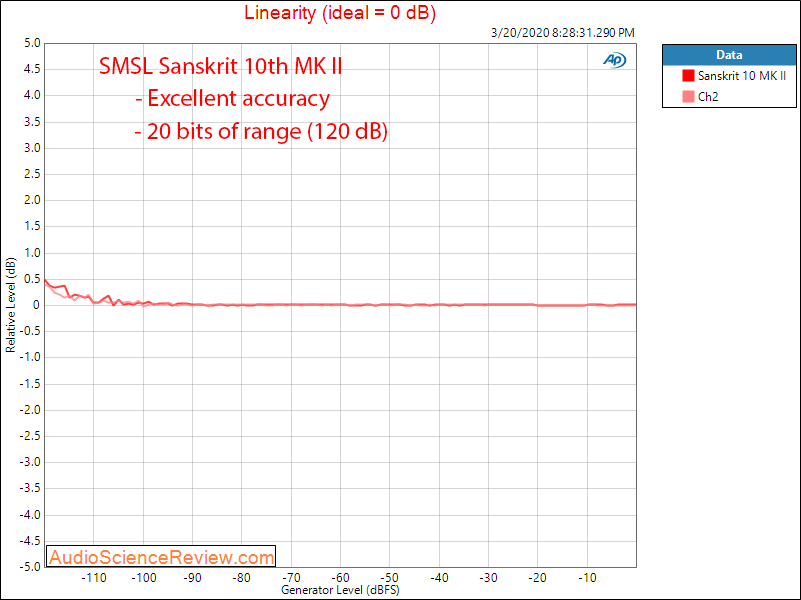This screenshot has width=801, height=600.
Task: Click the -4.0 tick on the relative level axis
Action: coord(30,515)
